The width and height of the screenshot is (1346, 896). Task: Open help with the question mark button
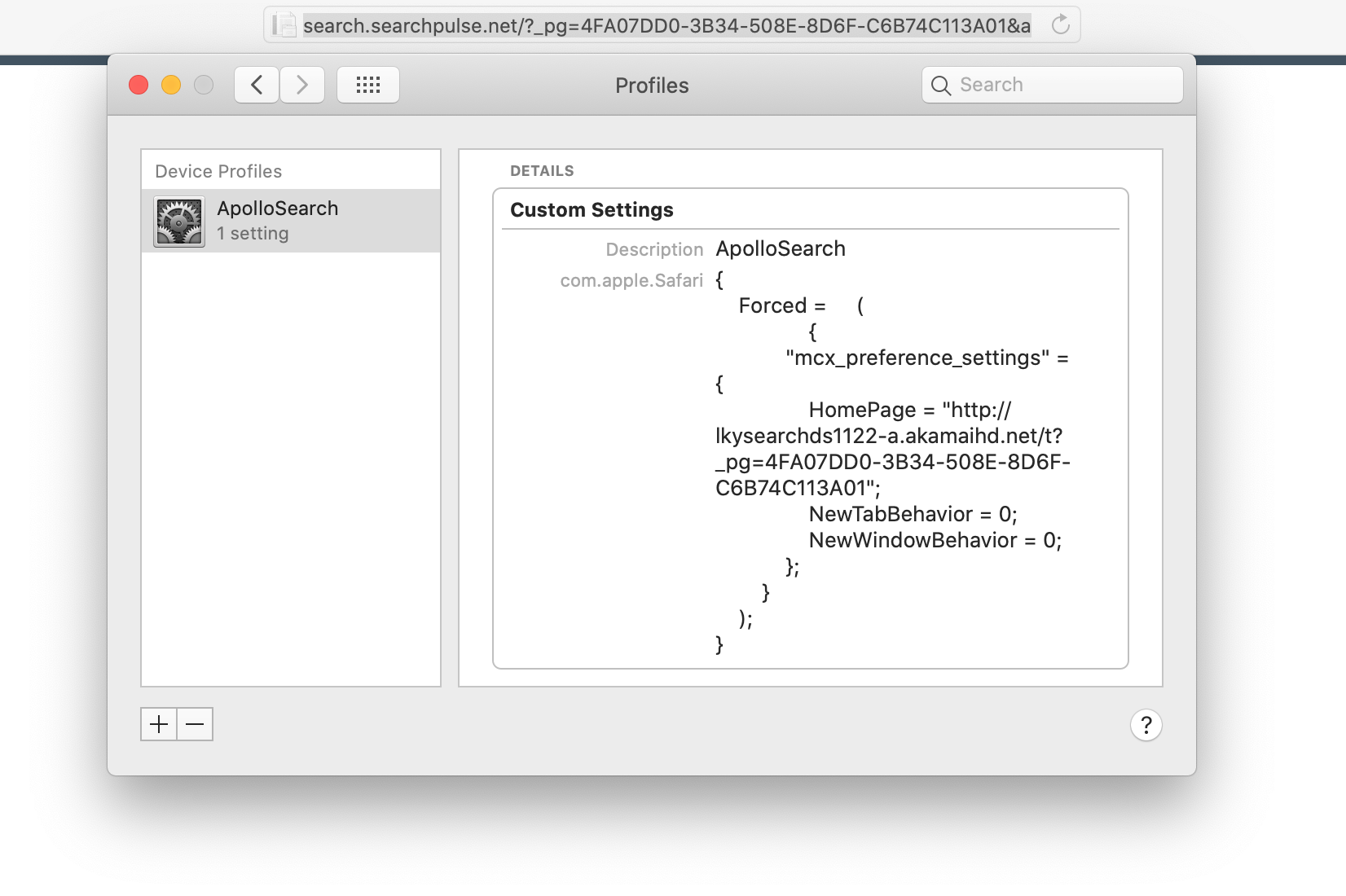(1146, 725)
